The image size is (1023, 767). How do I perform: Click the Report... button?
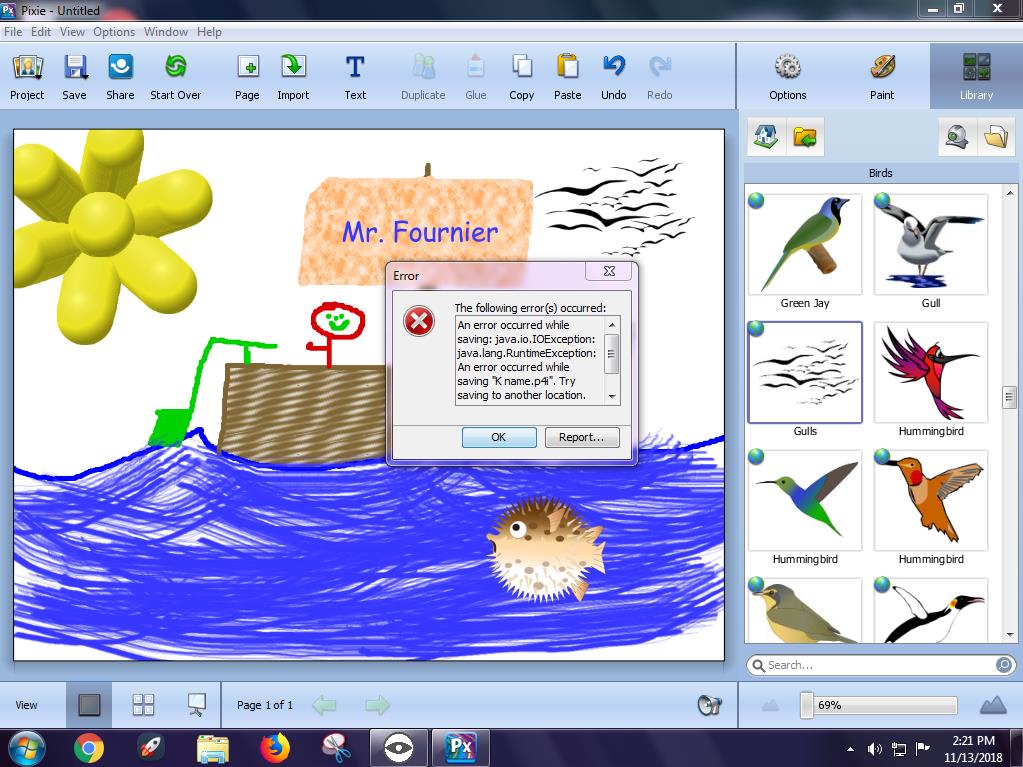(x=581, y=437)
